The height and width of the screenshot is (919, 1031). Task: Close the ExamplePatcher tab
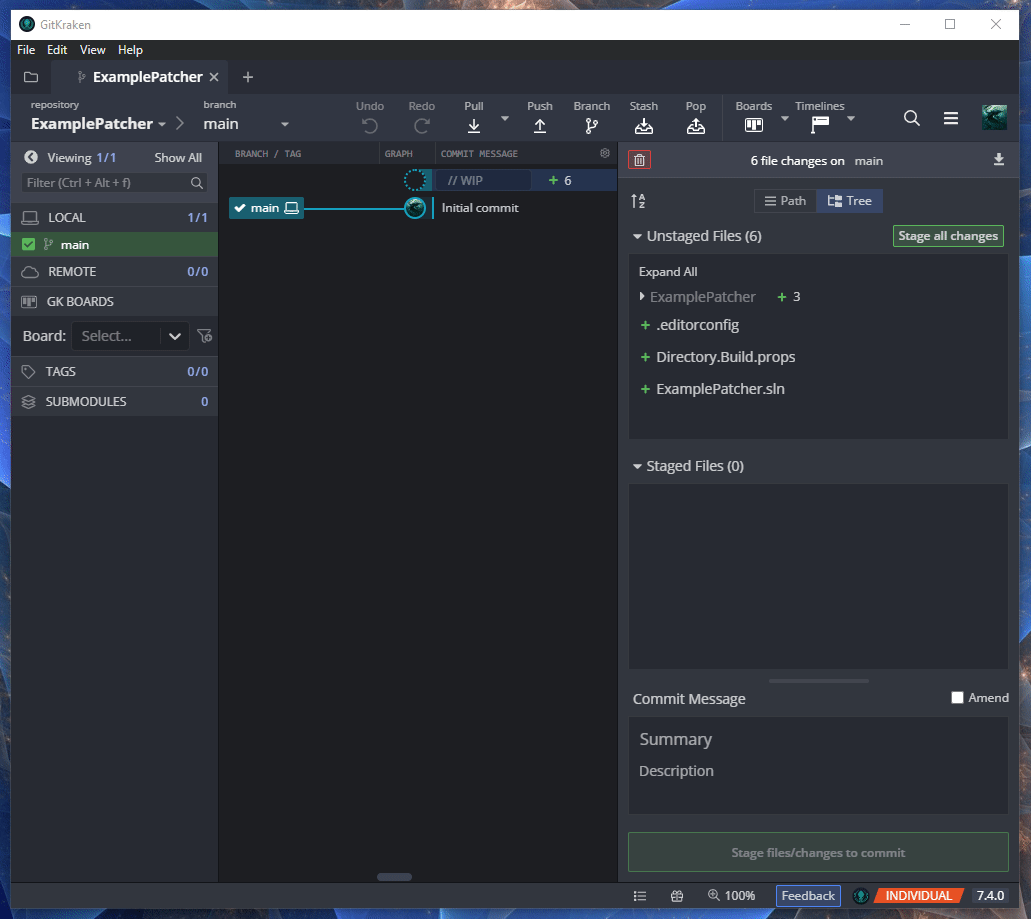214,77
